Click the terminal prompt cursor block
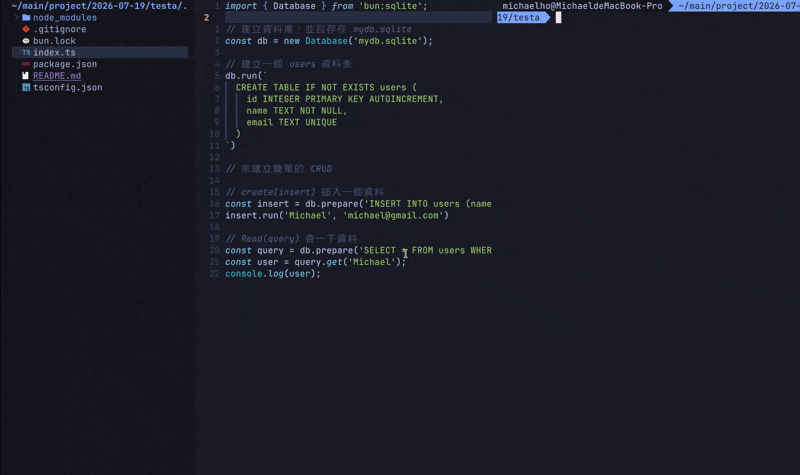Screen dimensions: 800x475 pyautogui.click(x=558, y=18)
